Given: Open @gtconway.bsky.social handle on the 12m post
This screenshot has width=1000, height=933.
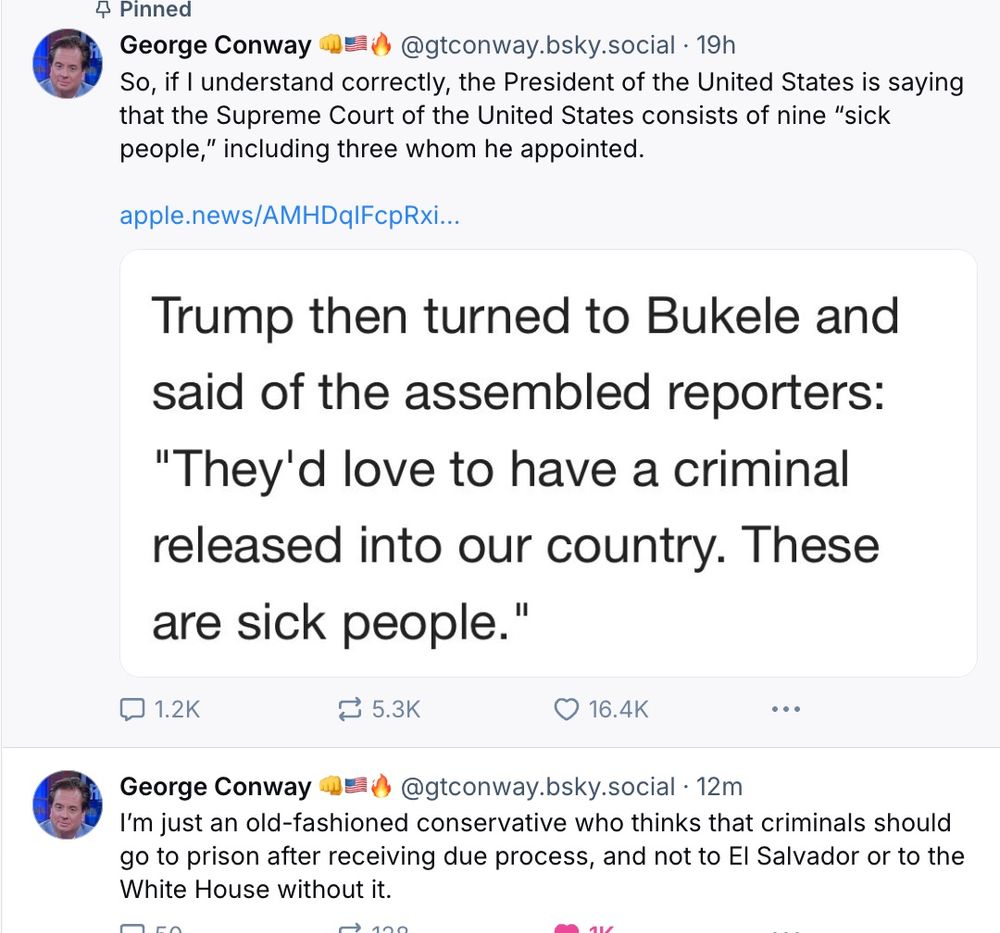Looking at the screenshot, I should click(537, 786).
